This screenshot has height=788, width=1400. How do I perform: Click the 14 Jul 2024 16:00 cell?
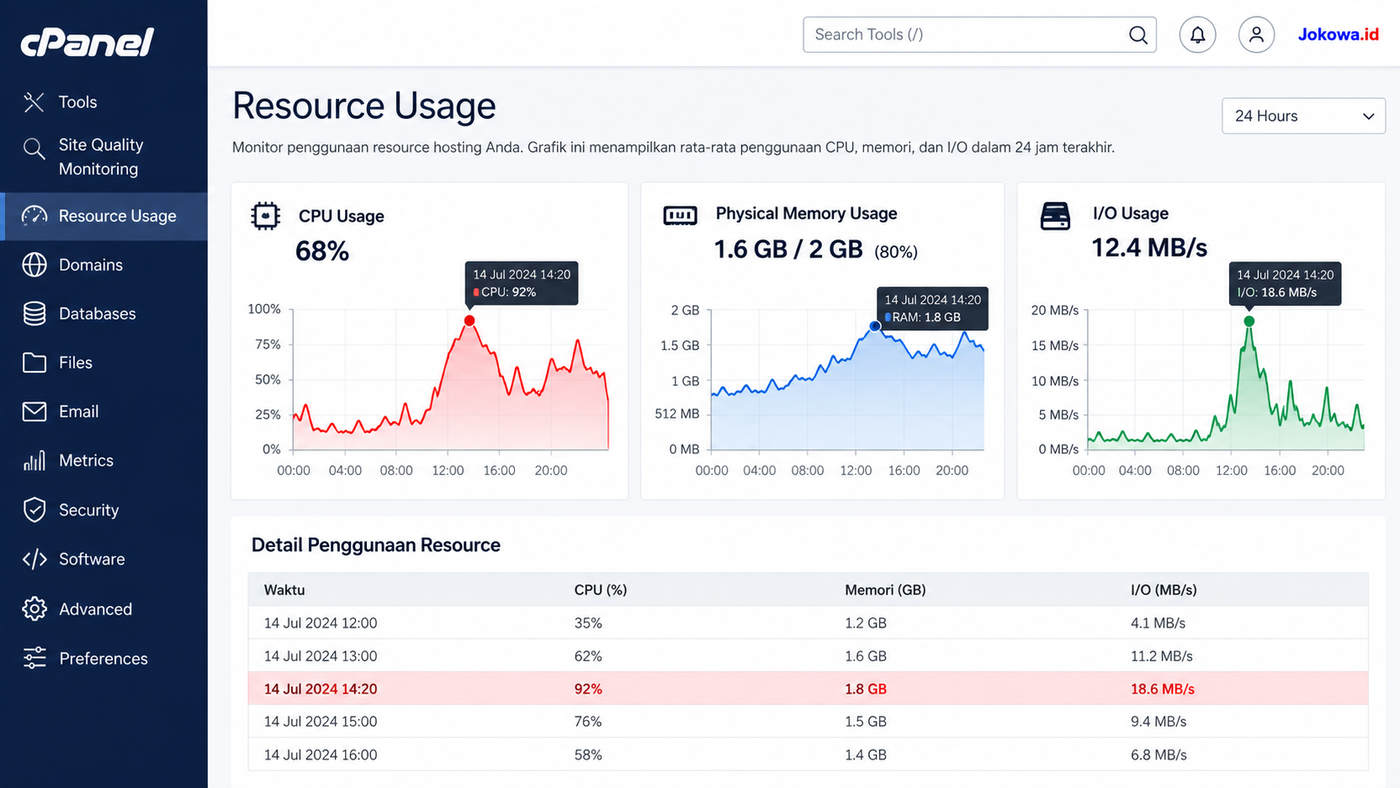[x=321, y=755]
